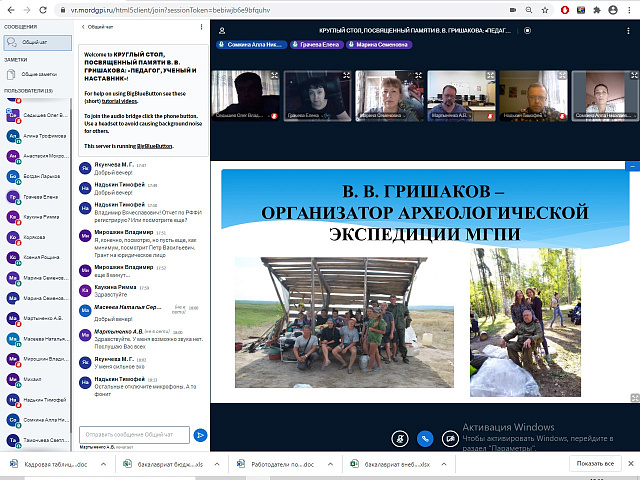Screen dimensions: 640x480
Task: Send the chat message
Action: coord(200,435)
